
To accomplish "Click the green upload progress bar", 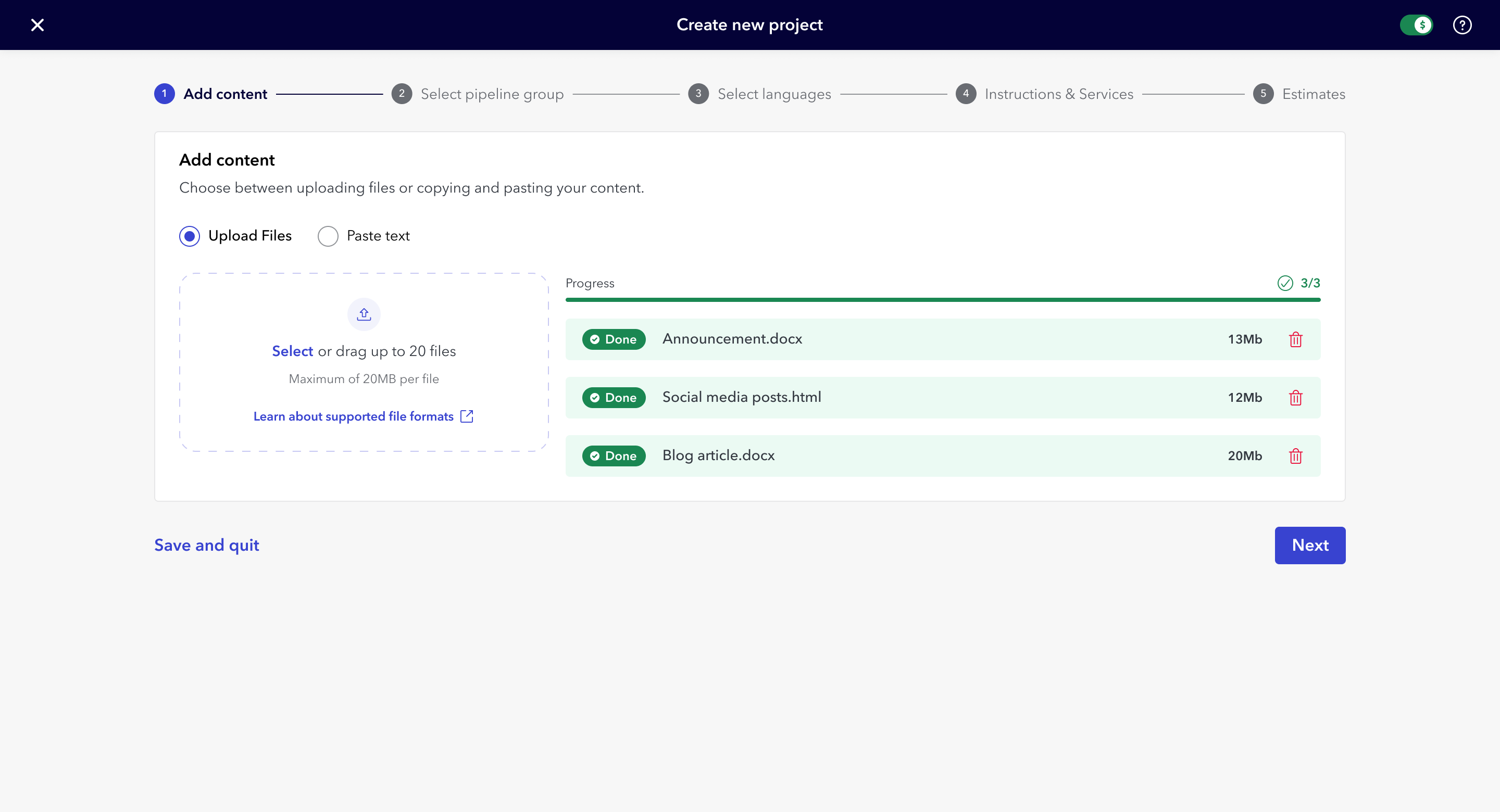I will [x=943, y=300].
